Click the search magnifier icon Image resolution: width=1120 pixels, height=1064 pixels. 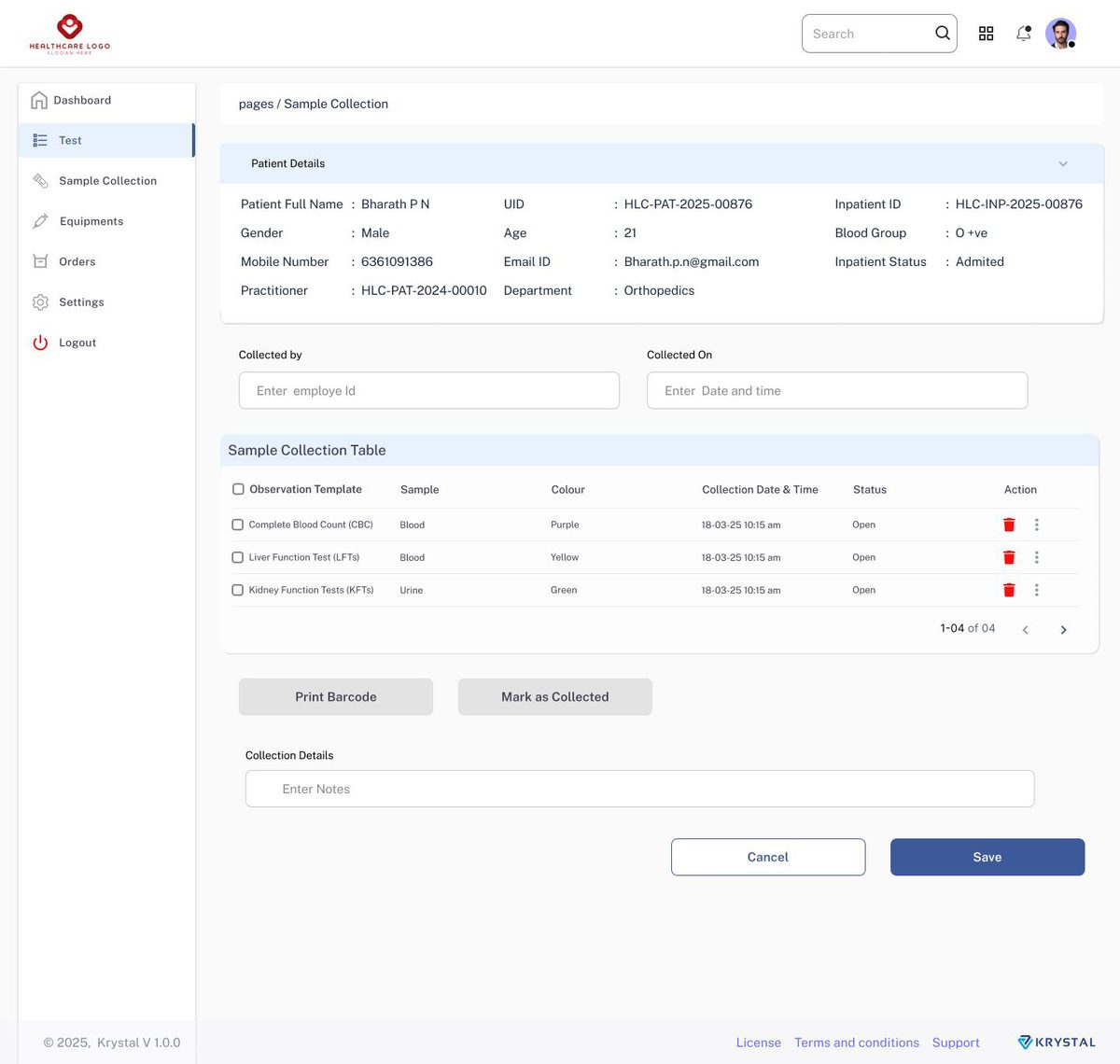click(x=943, y=34)
